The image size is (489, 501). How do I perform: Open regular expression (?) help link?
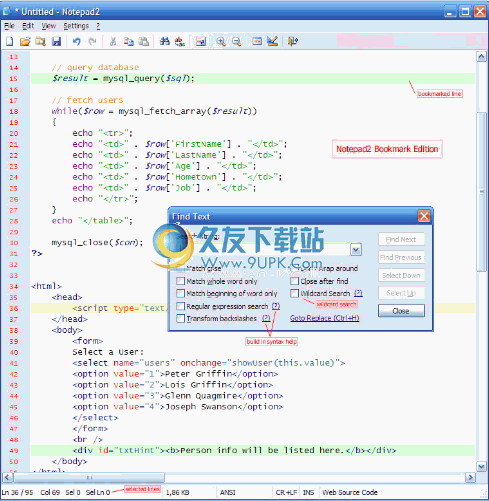276,306
